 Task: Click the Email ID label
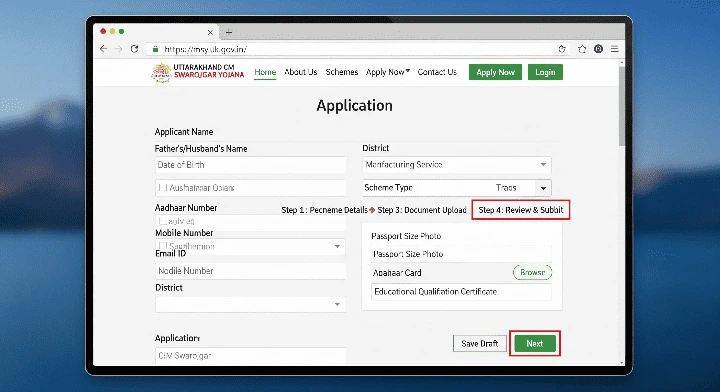[170, 254]
